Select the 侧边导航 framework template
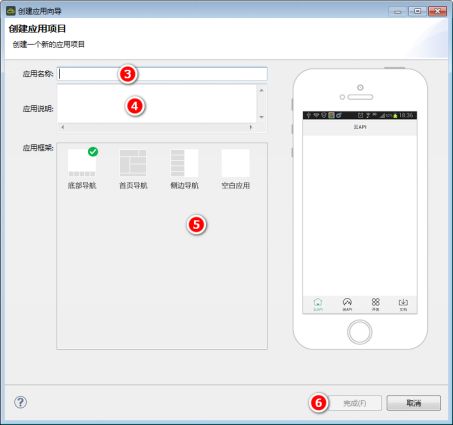Image resolution: width=453 pixels, height=425 pixels. [x=184, y=169]
